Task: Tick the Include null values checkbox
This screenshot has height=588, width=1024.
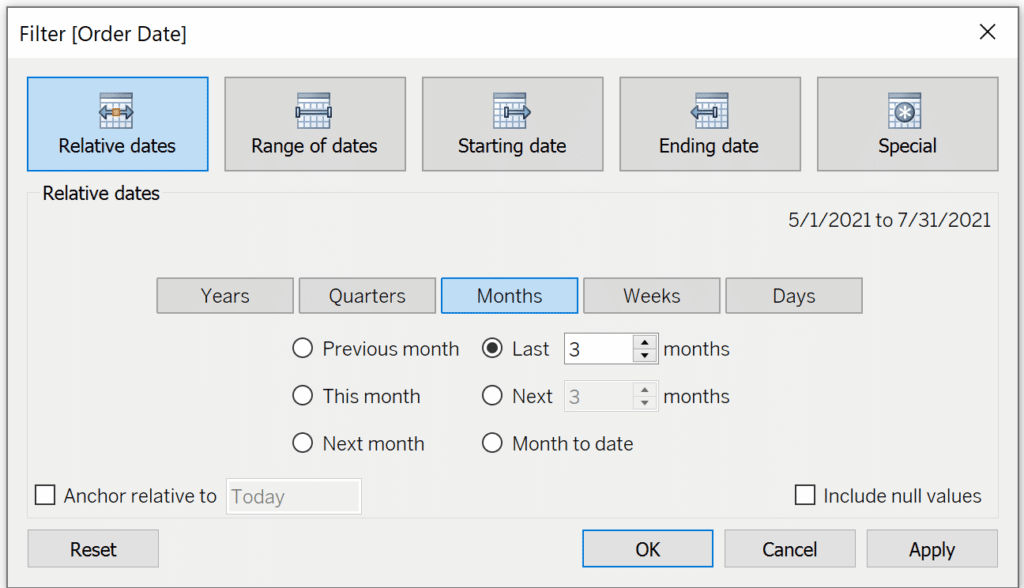Action: pos(805,495)
